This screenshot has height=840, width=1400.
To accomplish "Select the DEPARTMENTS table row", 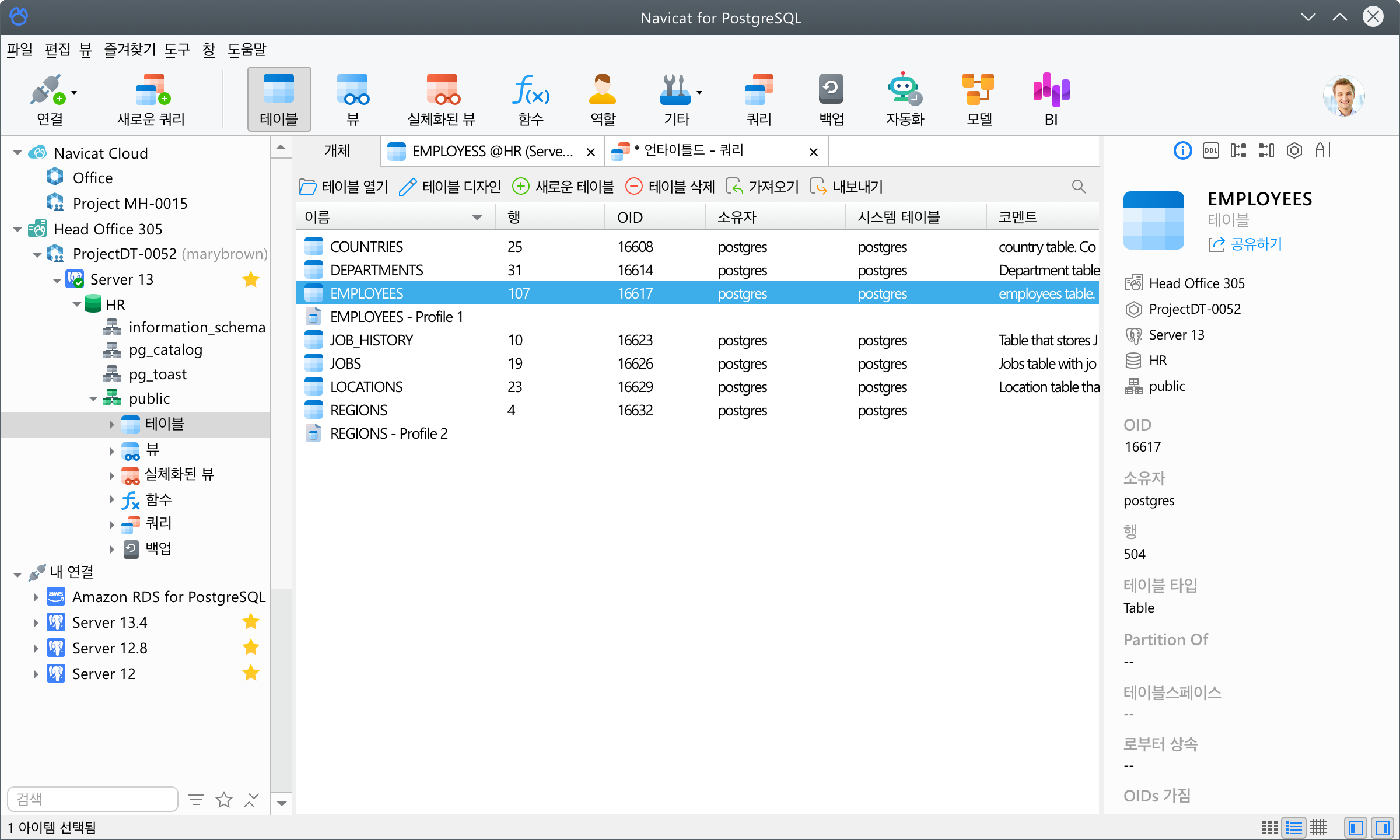I will click(698, 270).
